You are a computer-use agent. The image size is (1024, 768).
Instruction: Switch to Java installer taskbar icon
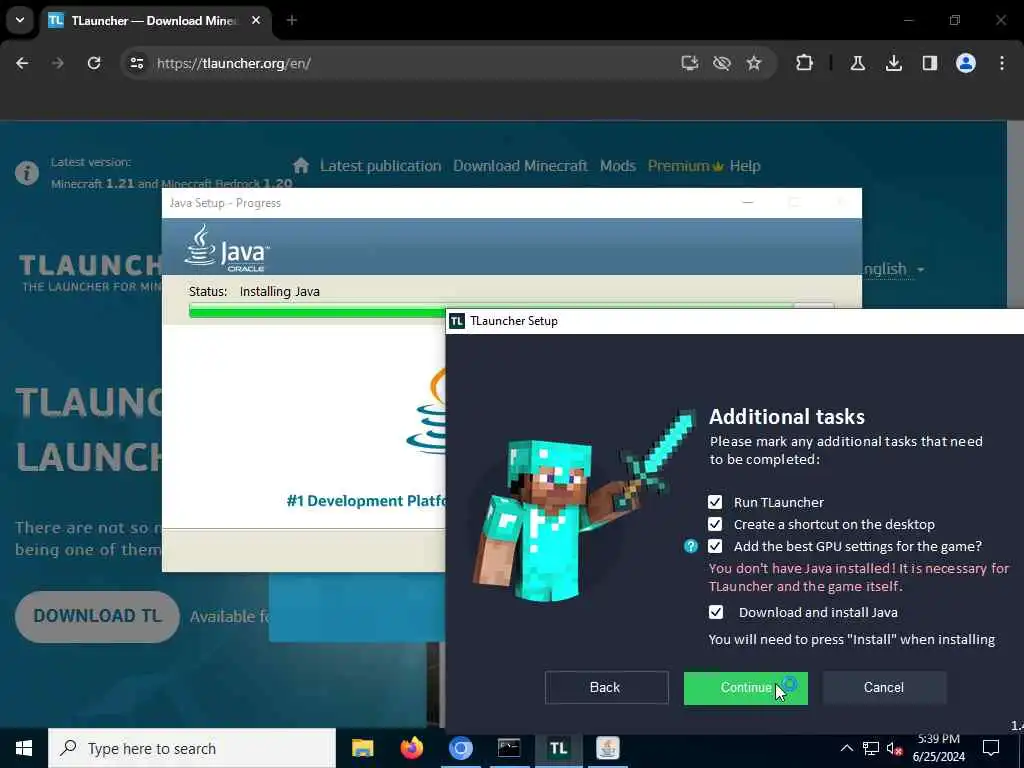click(608, 748)
